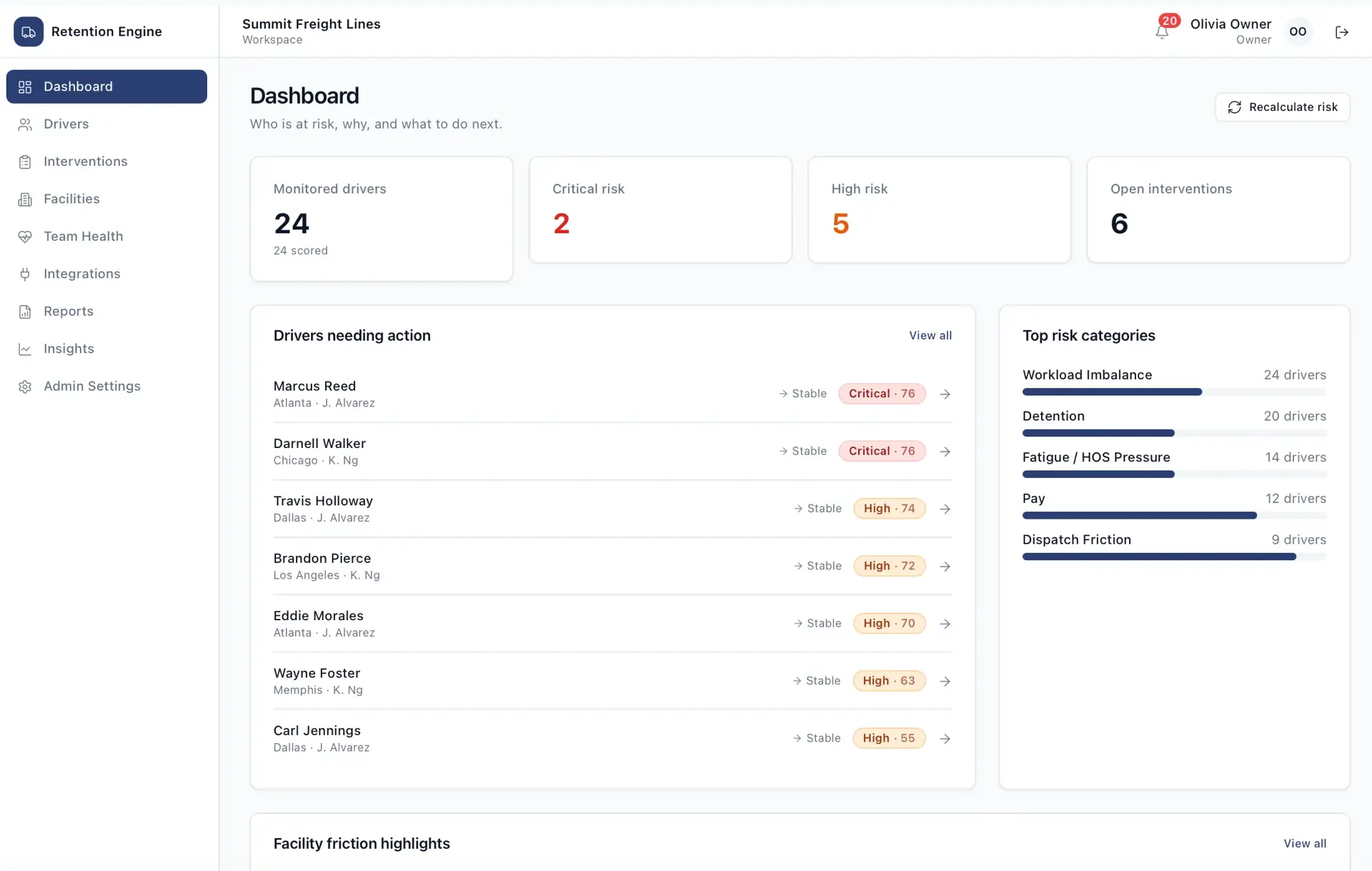Click View all for Drivers needing action
The height and width of the screenshot is (871, 1372).
point(930,335)
